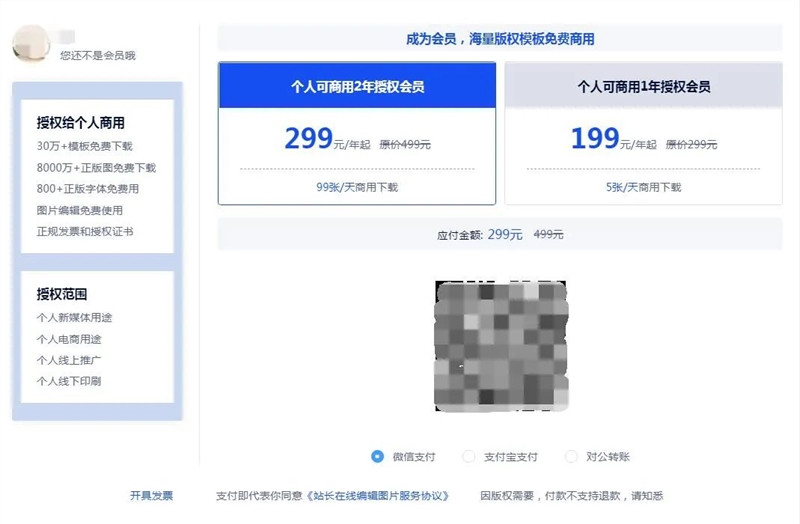Viewport: 800px width, 524px height.
Task: Choose the 个人可商用2年授权会员 plan
Action: [x=357, y=87]
